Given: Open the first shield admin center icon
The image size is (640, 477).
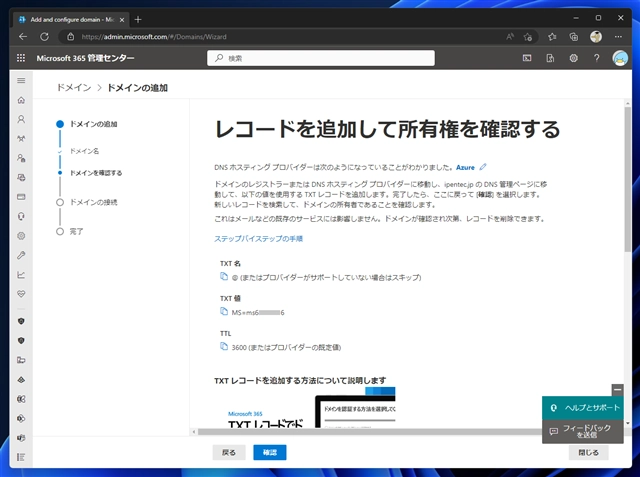Looking at the screenshot, I should tap(21, 321).
